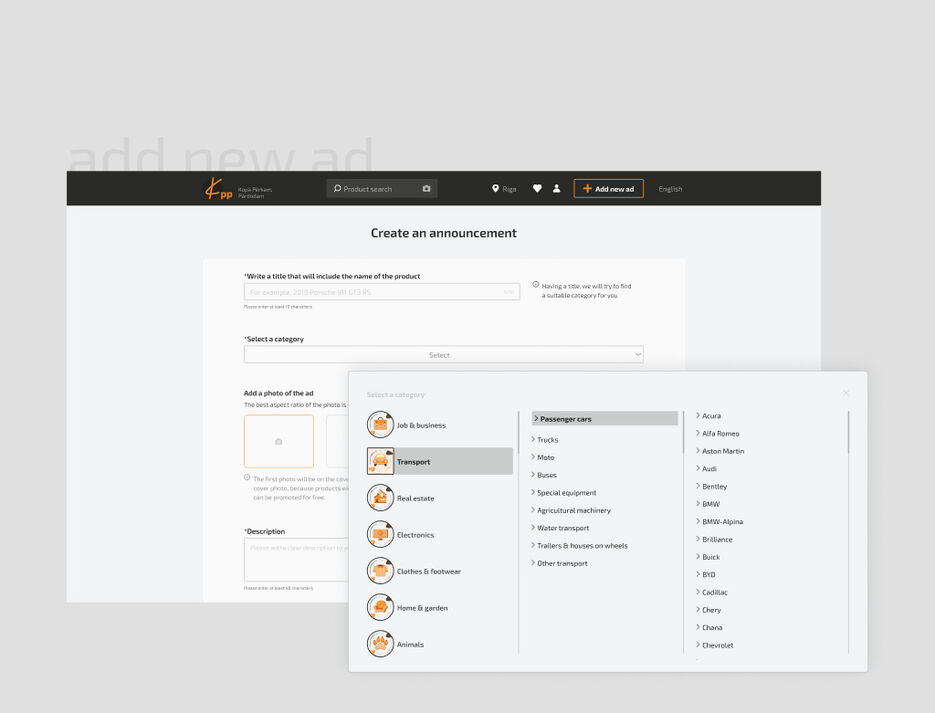Expand the Special equipment subcategory
The width and height of the screenshot is (935, 713).
[565, 493]
